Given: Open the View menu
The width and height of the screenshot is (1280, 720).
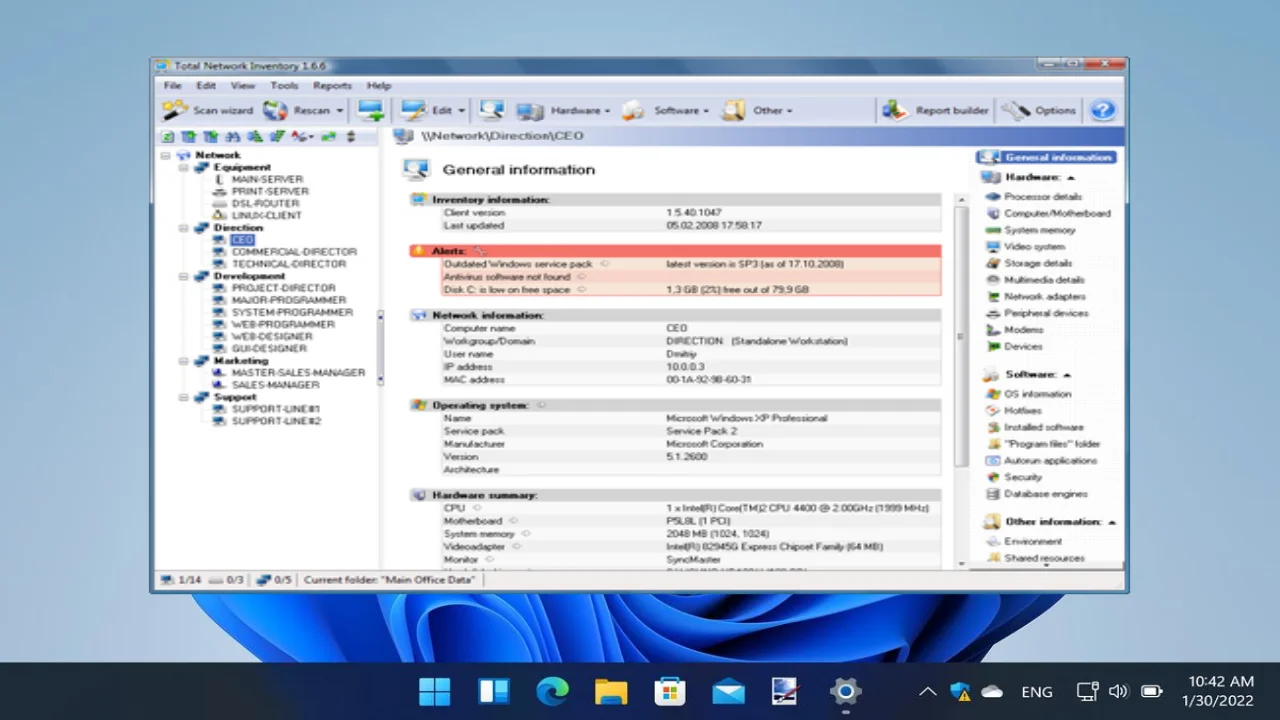Looking at the screenshot, I should tap(243, 86).
